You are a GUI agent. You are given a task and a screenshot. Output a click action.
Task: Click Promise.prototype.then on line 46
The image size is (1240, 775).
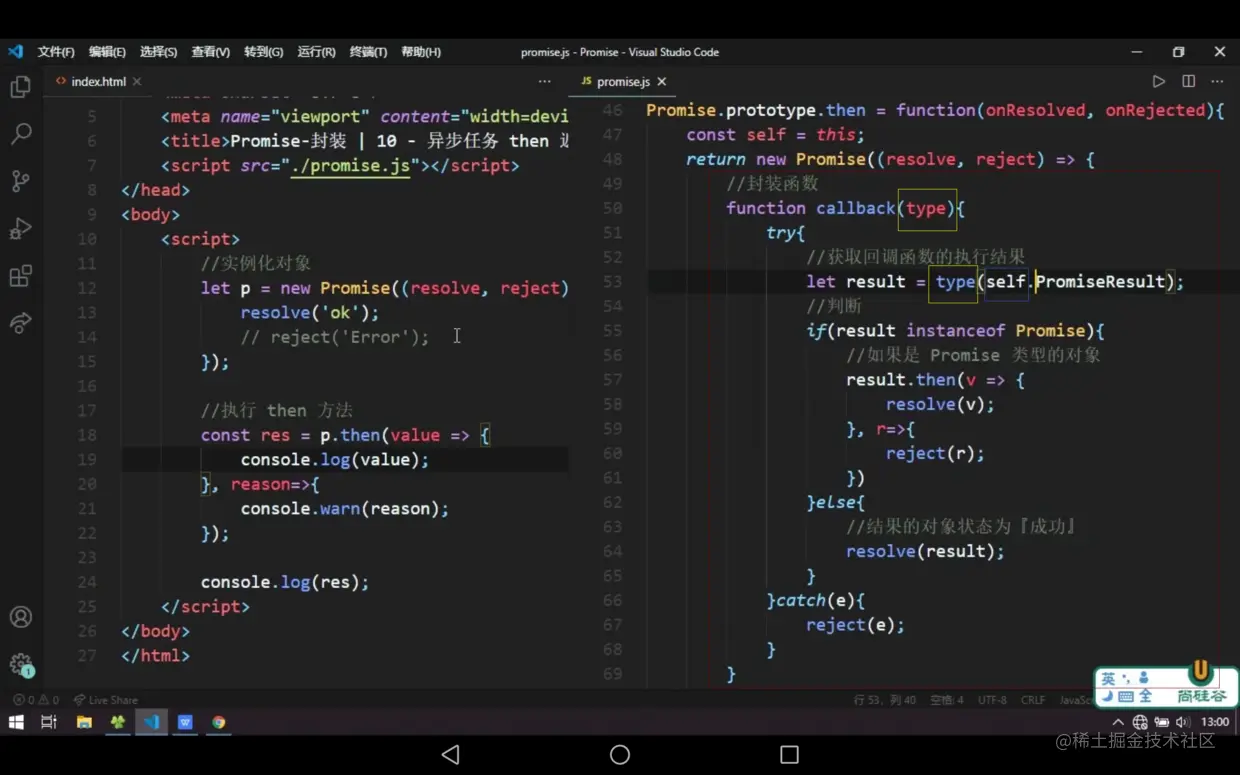756,111
